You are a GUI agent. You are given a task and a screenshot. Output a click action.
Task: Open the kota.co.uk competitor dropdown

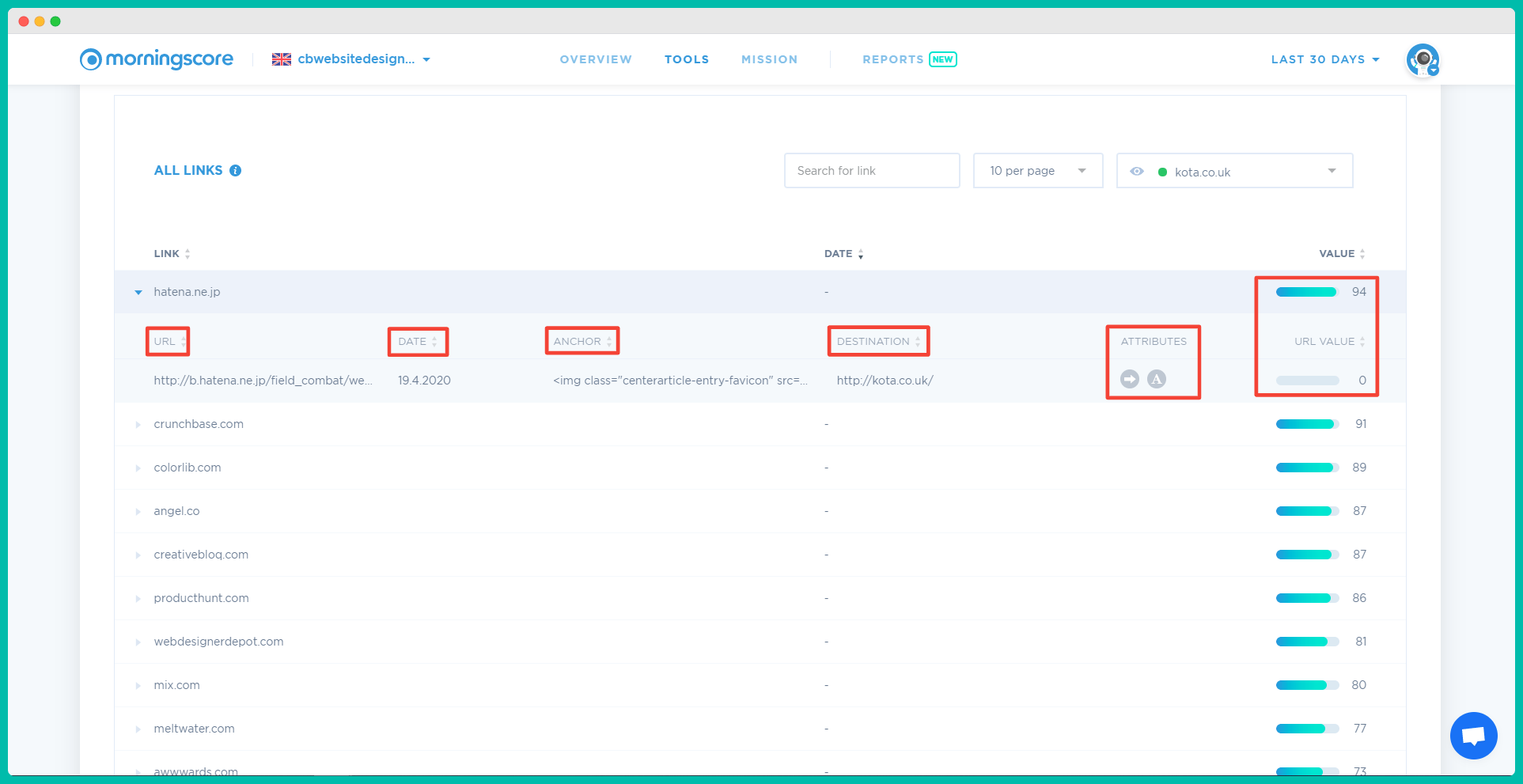(1234, 171)
